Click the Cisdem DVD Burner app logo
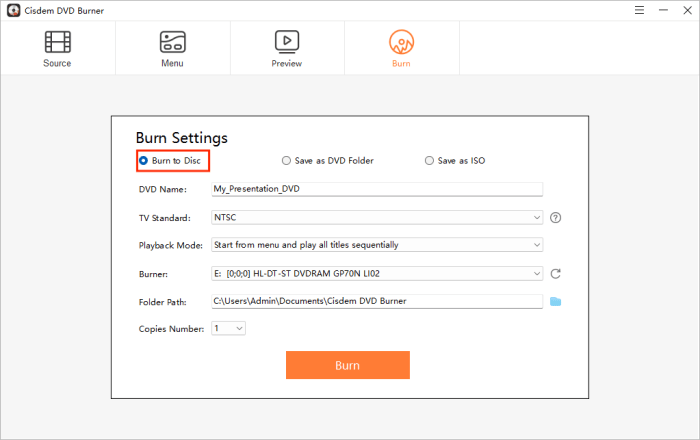Image resolution: width=700 pixels, height=440 pixels. click(x=12, y=10)
